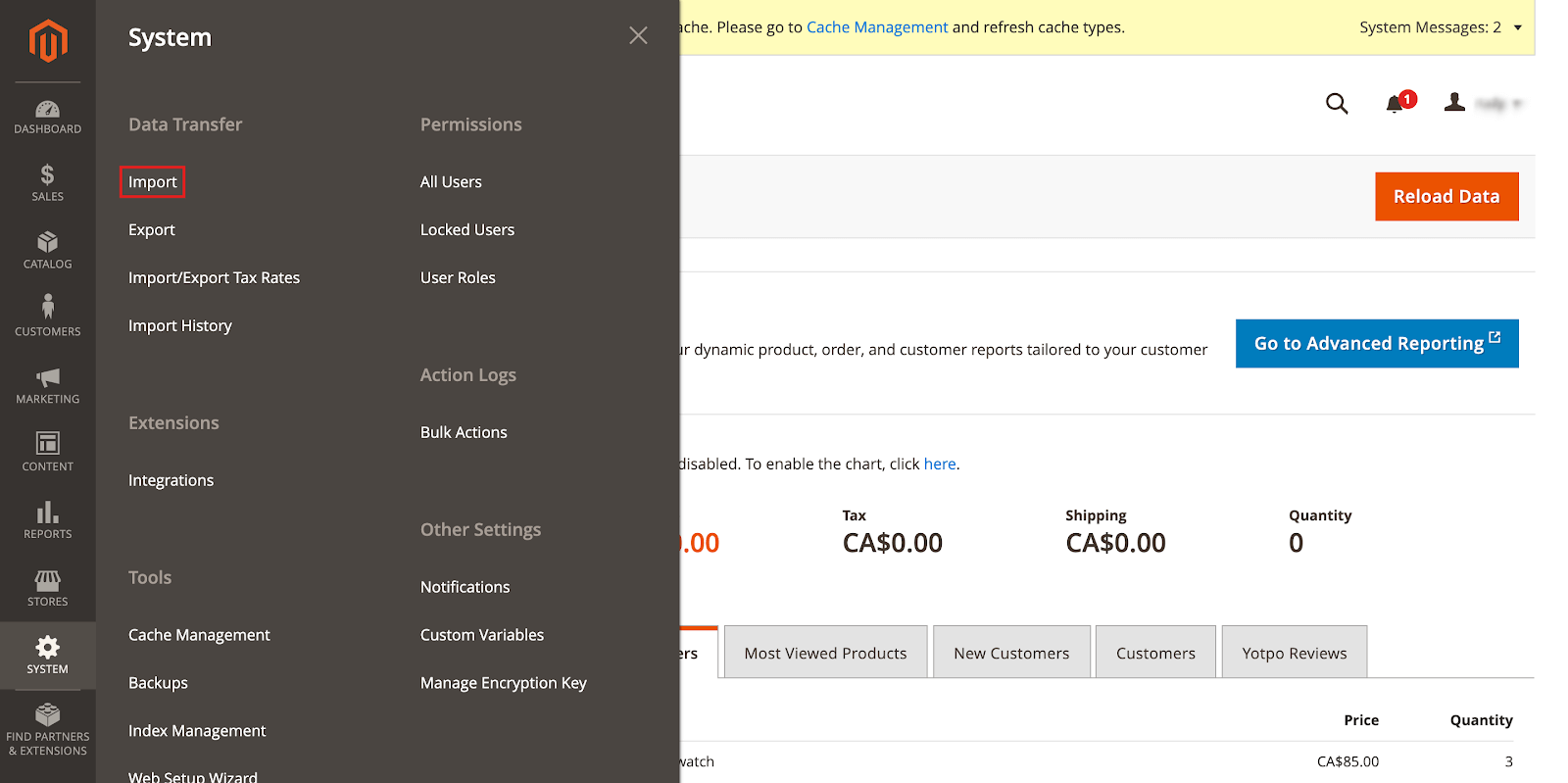
Task: Follow the Cache Management link in notice
Action: [x=876, y=27]
